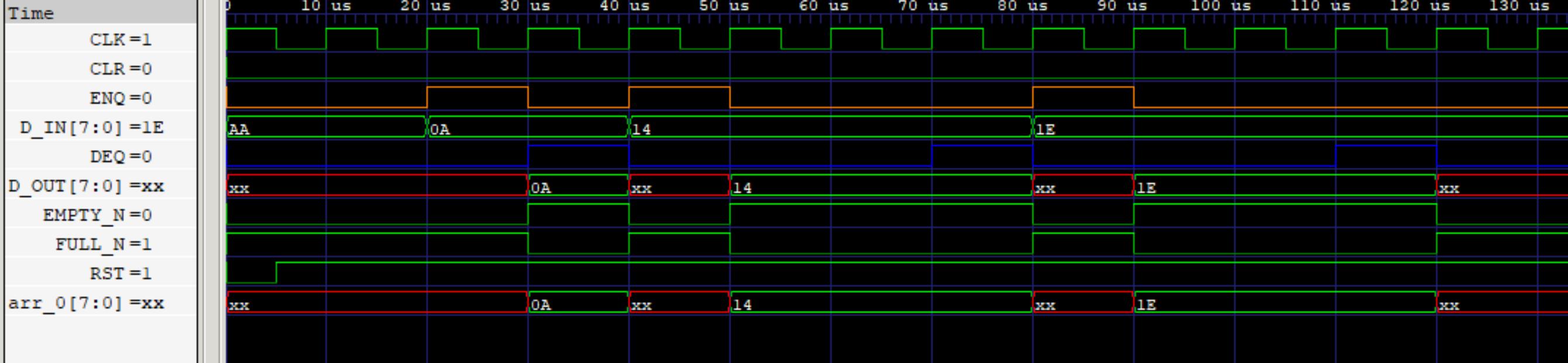
Task: Select the CLR signal name
Action: (x=120, y=69)
